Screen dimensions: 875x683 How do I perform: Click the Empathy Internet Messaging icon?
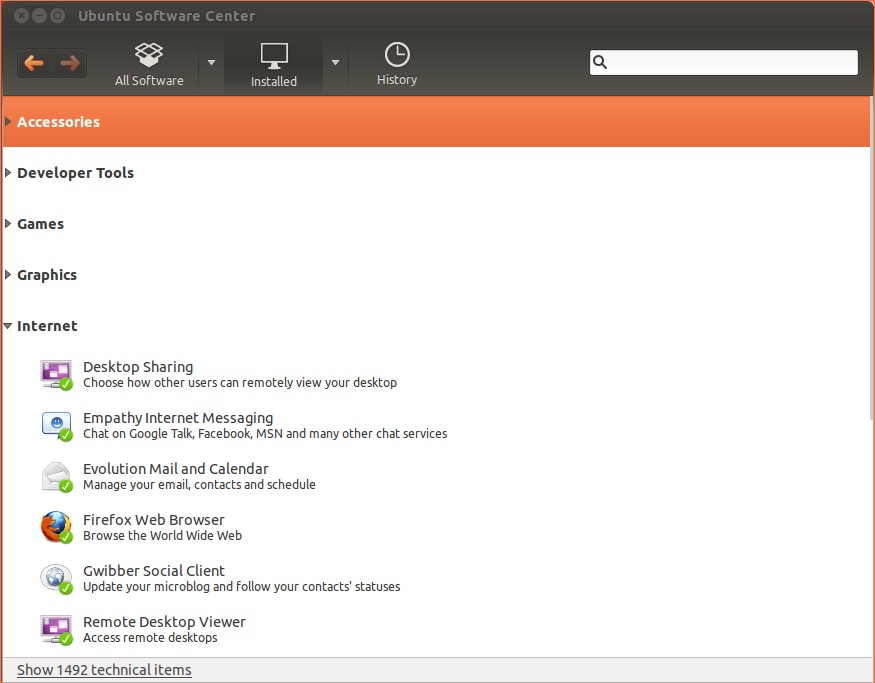pos(56,425)
